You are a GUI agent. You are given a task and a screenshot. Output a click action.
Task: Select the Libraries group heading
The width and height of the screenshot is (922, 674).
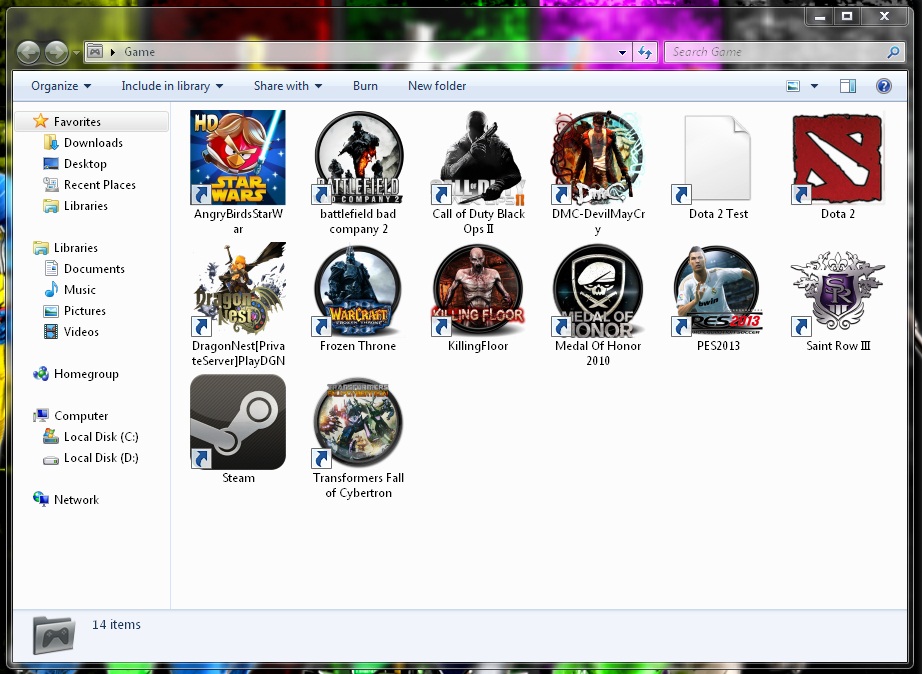pos(76,248)
